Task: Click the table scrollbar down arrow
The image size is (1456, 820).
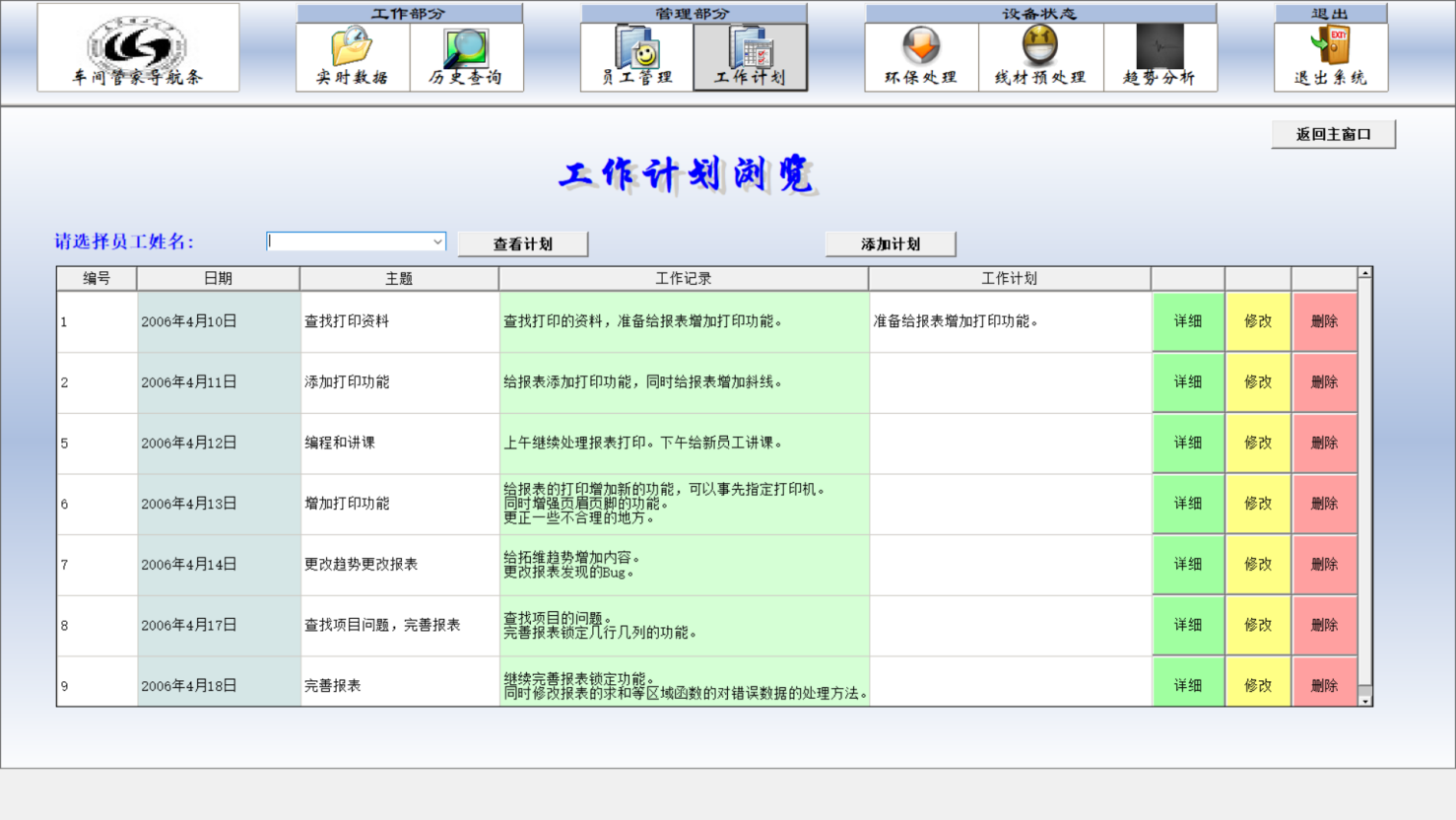Action: tap(1365, 701)
